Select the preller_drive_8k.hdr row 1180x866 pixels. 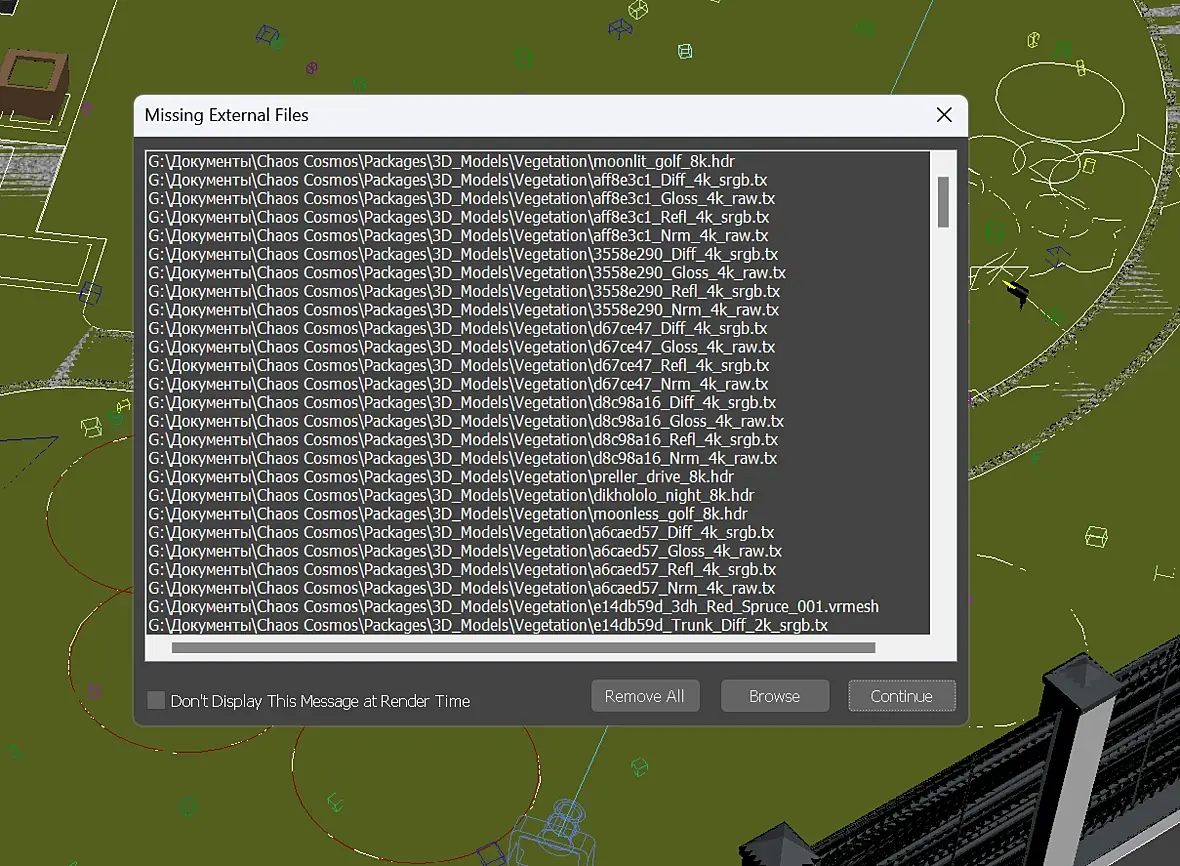click(x=538, y=477)
